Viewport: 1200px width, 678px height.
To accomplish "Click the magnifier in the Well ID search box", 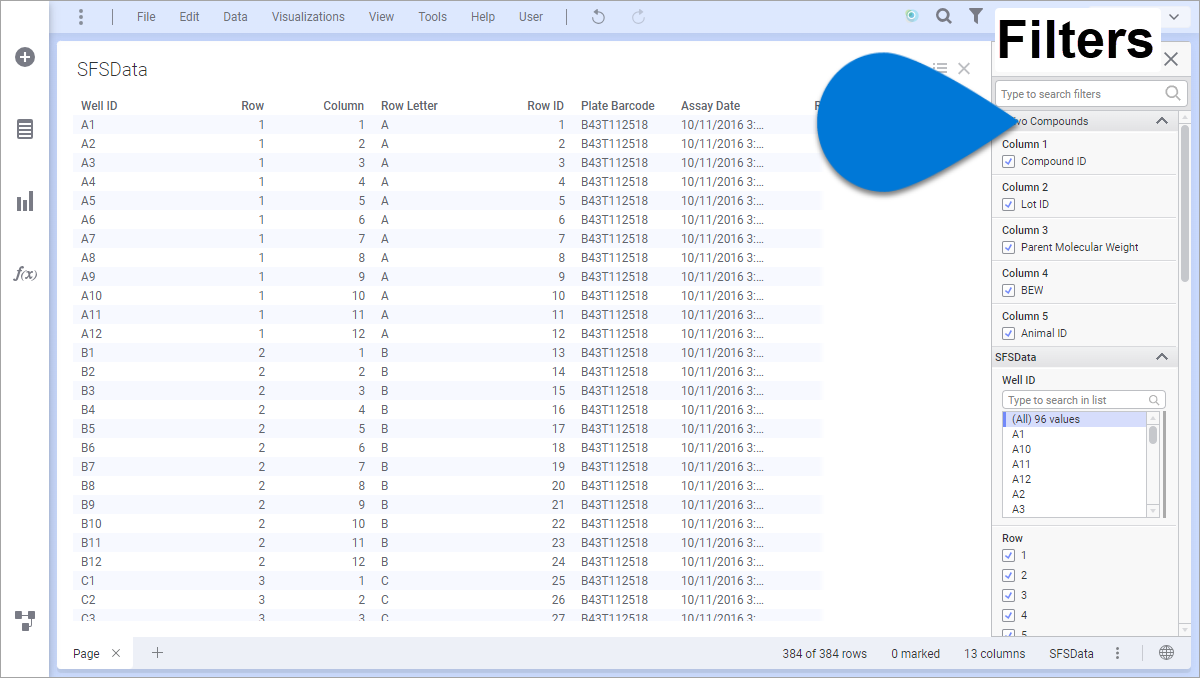I will click(x=1155, y=400).
